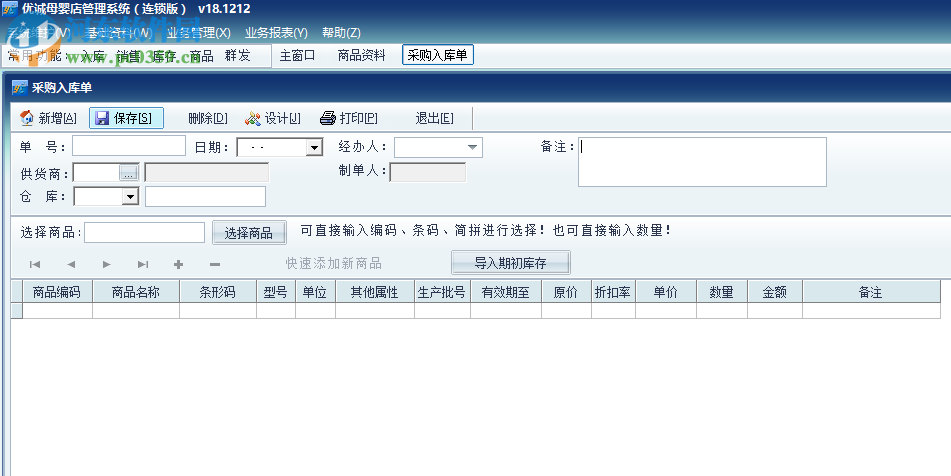This screenshot has height=476, width=951.
Task: Click the 选择商品 button
Action: click(x=249, y=233)
